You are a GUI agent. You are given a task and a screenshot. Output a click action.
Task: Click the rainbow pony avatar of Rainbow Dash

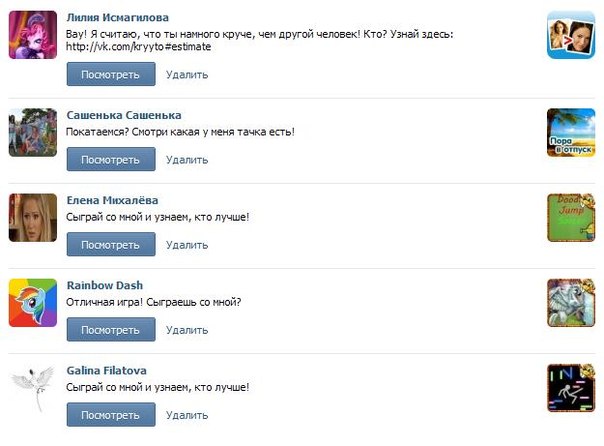coord(33,303)
